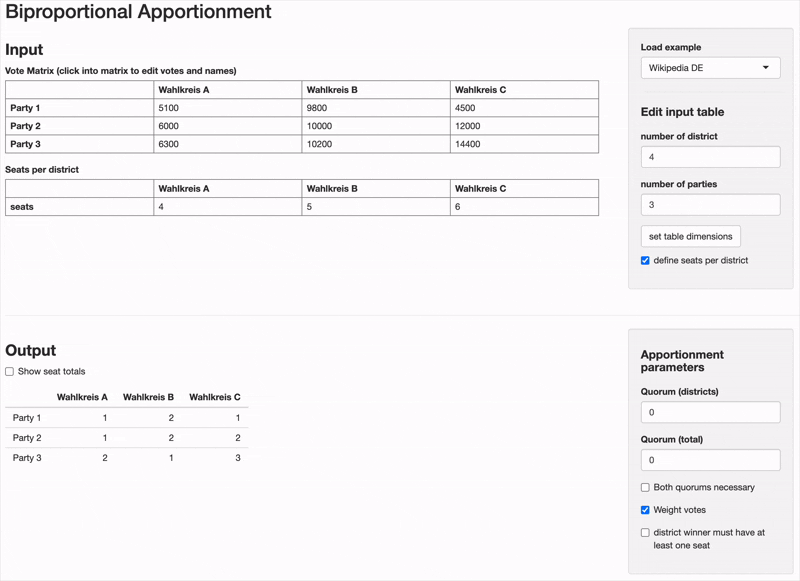Edit Wahlkreis B seats value 5
The image size is (800, 581).
point(375,207)
